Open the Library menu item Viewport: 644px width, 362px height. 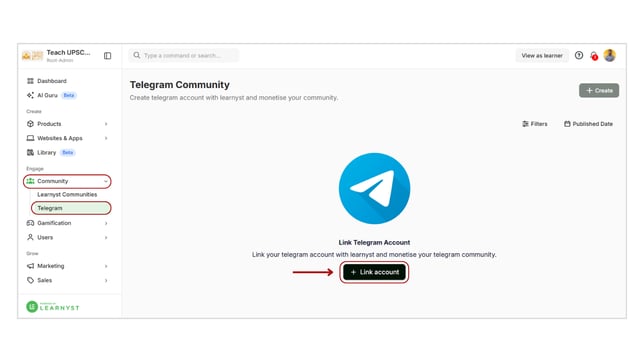point(46,152)
